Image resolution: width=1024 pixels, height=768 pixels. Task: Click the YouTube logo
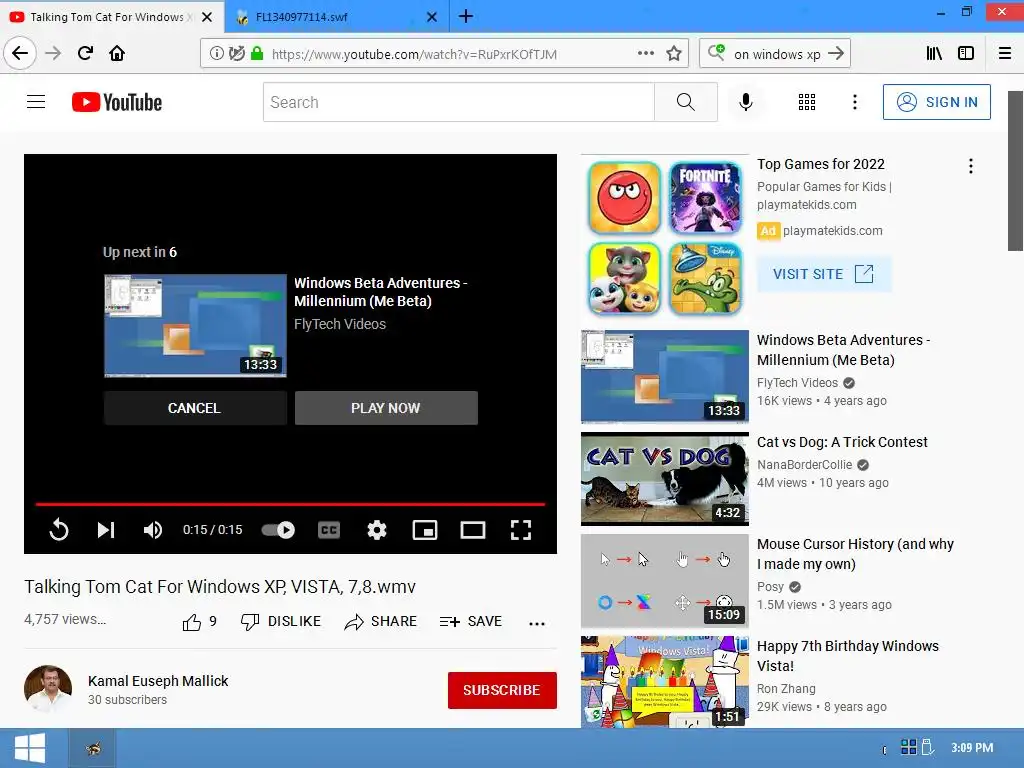(x=117, y=102)
